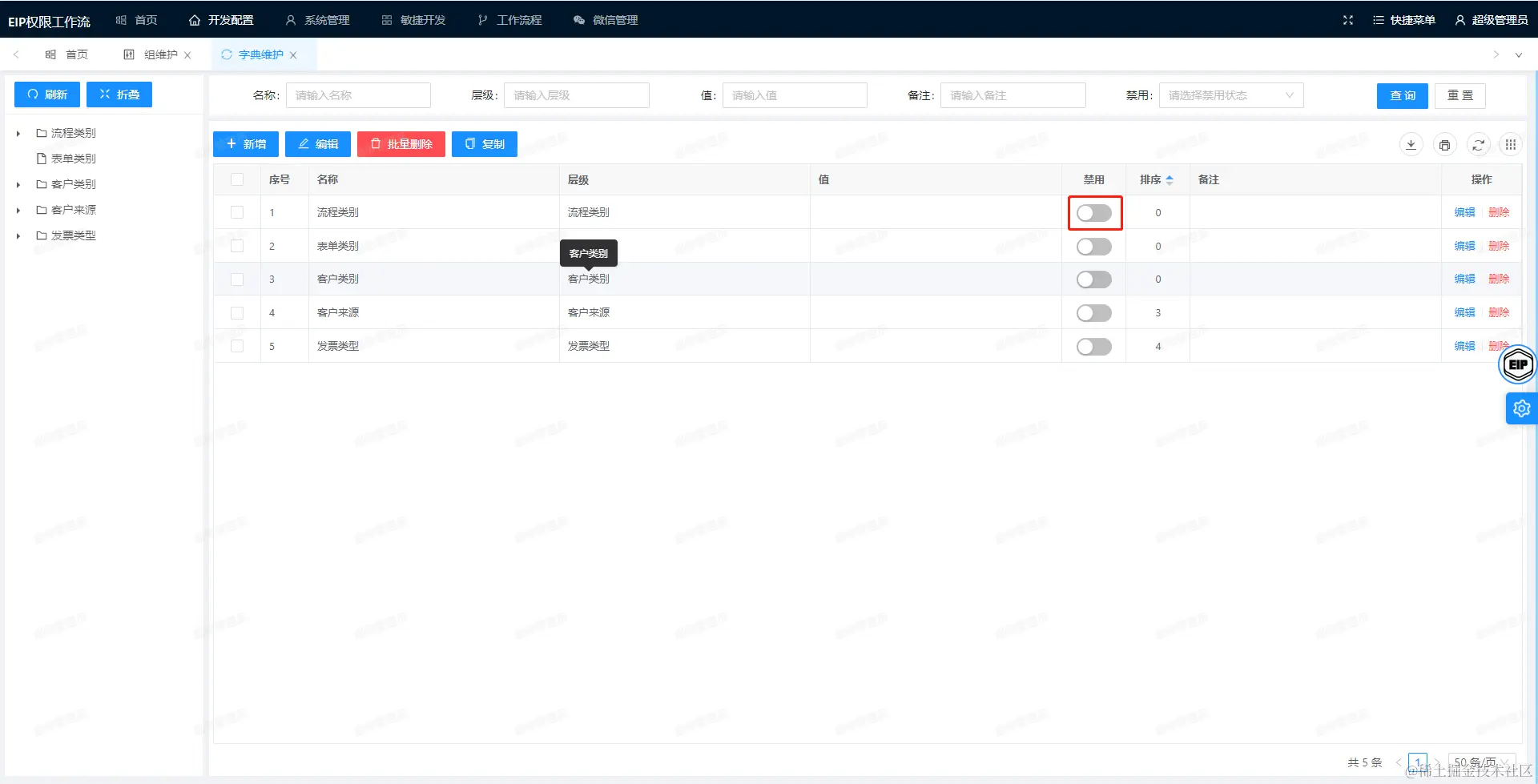Click the 新增 add button
The image size is (1538, 784).
[x=246, y=144]
